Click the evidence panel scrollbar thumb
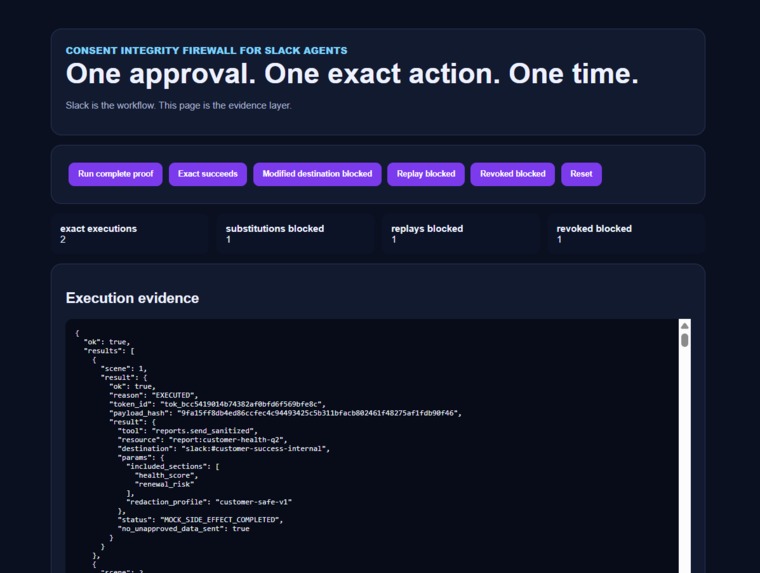Screen dimensions: 760x573 click(684, 340)
